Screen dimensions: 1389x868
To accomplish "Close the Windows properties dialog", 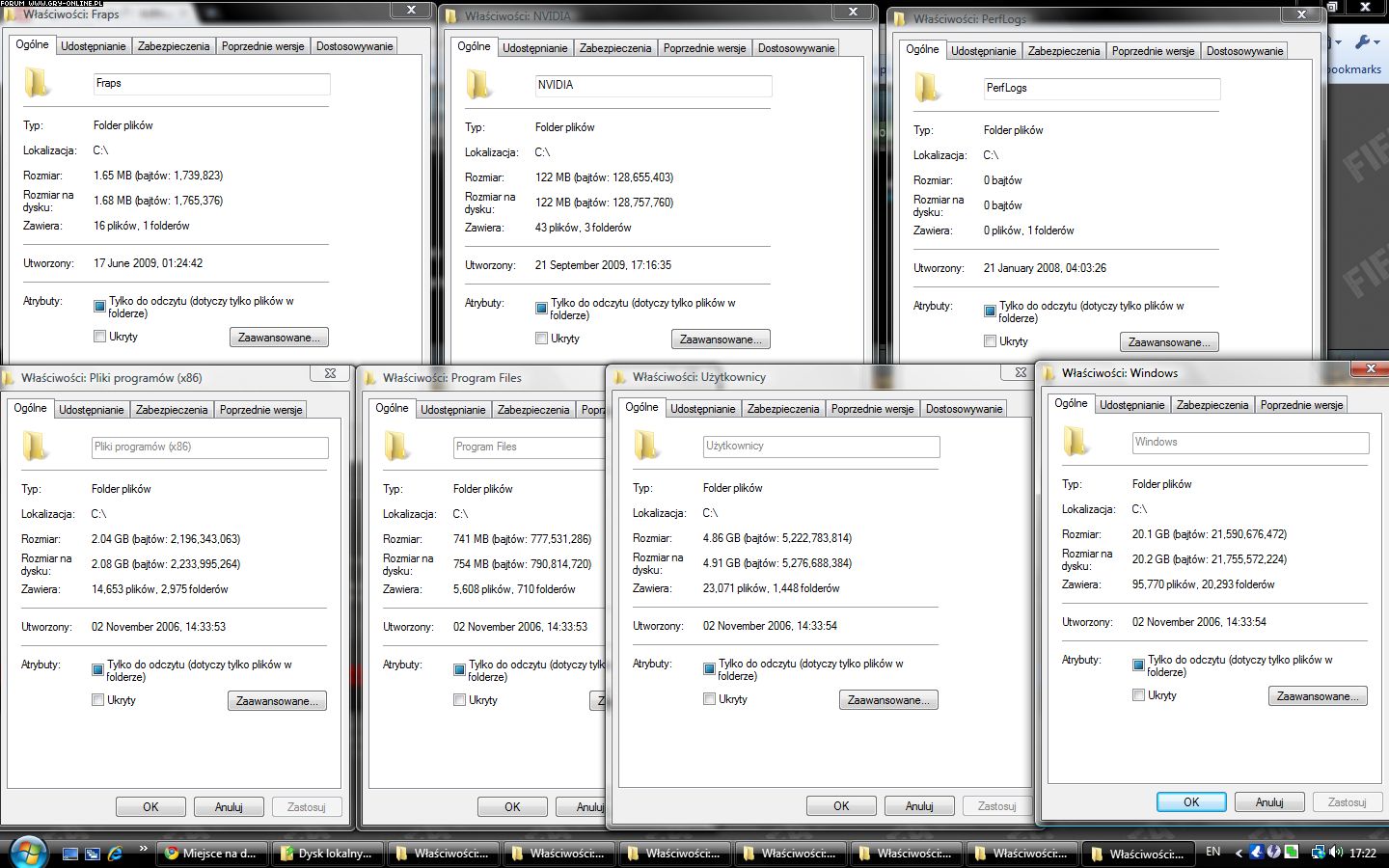I will (x=1371, y=368).
